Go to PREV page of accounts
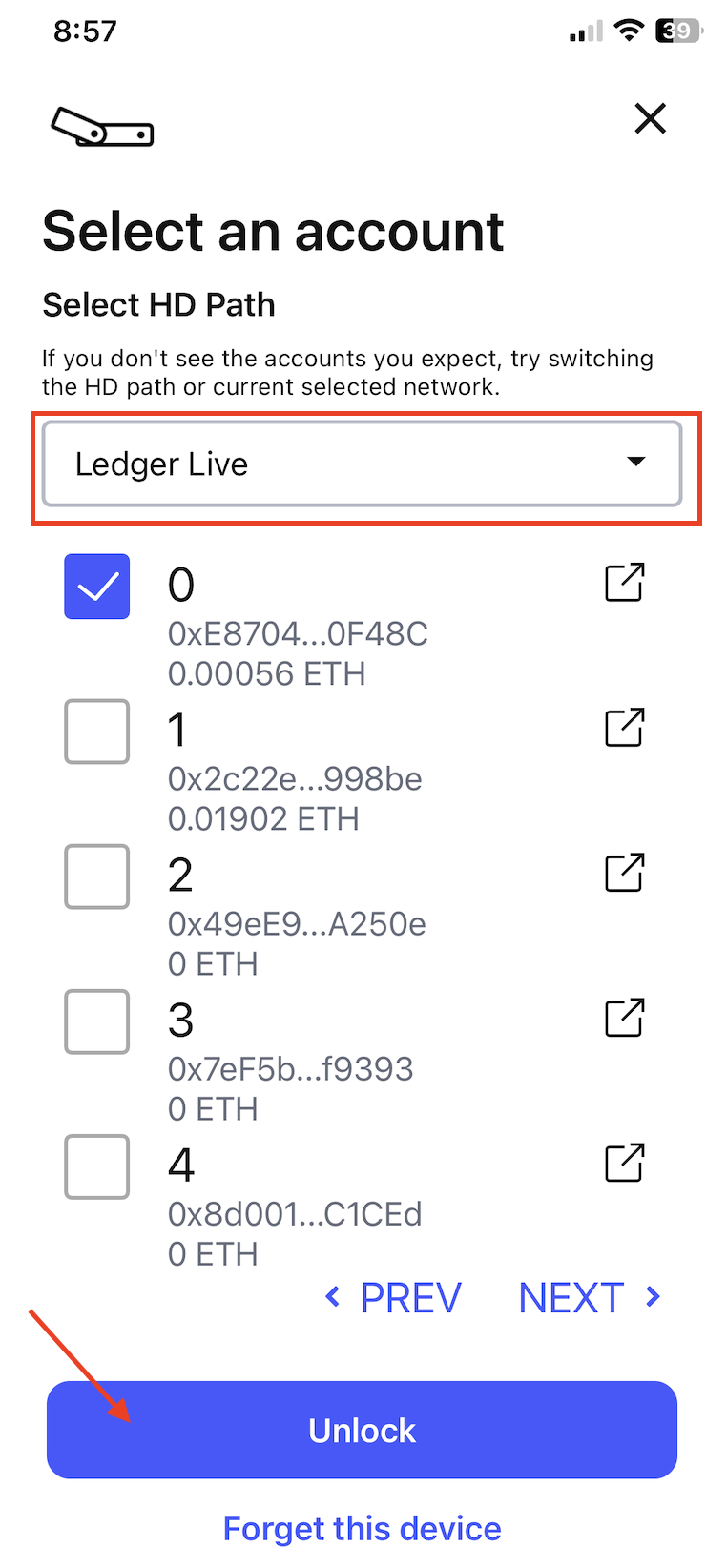Image resolution: width=727 pixels, height=1568 pixels. coord(394,1298)
